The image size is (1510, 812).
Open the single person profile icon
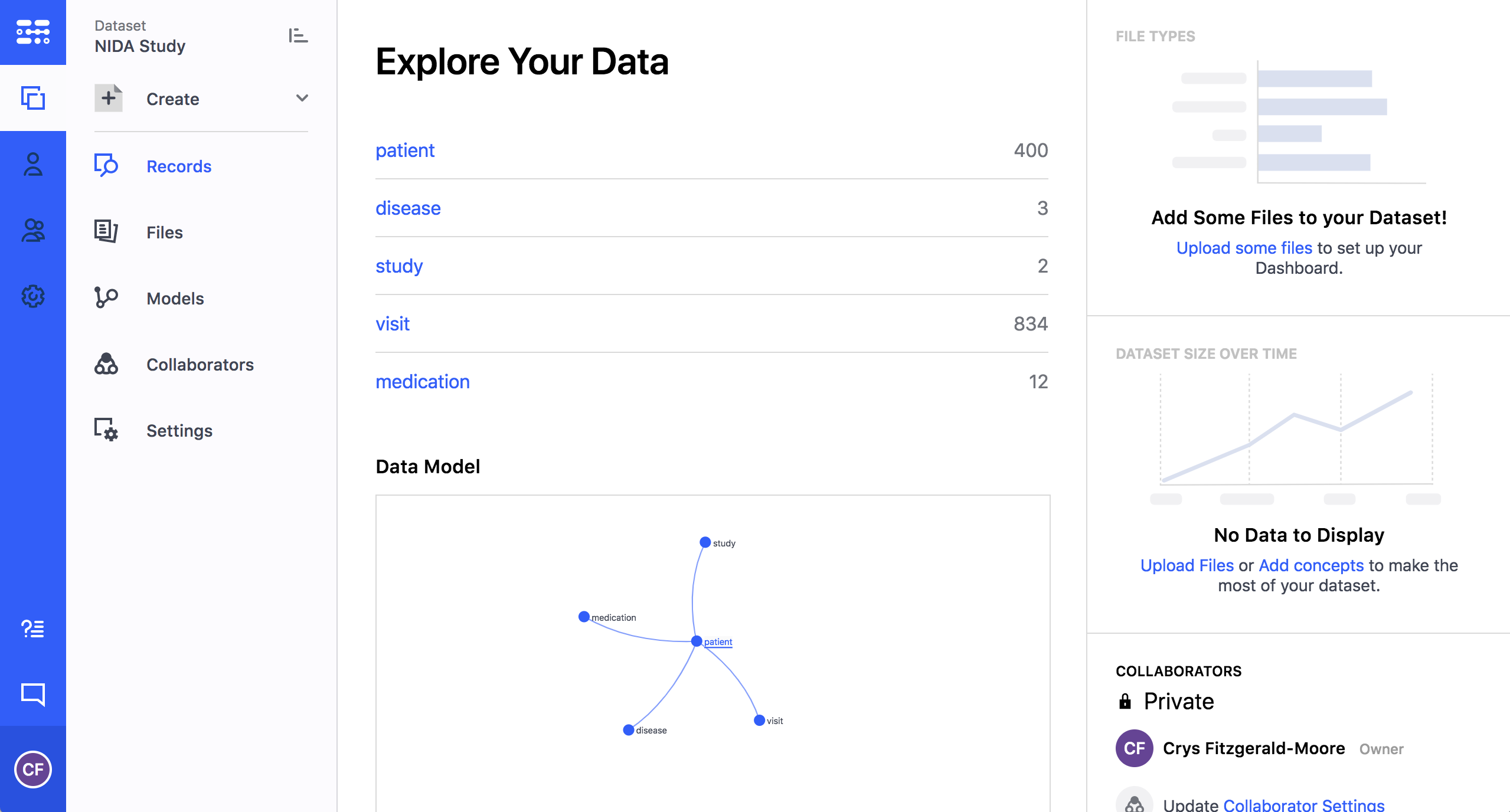[x=33, y=164]
